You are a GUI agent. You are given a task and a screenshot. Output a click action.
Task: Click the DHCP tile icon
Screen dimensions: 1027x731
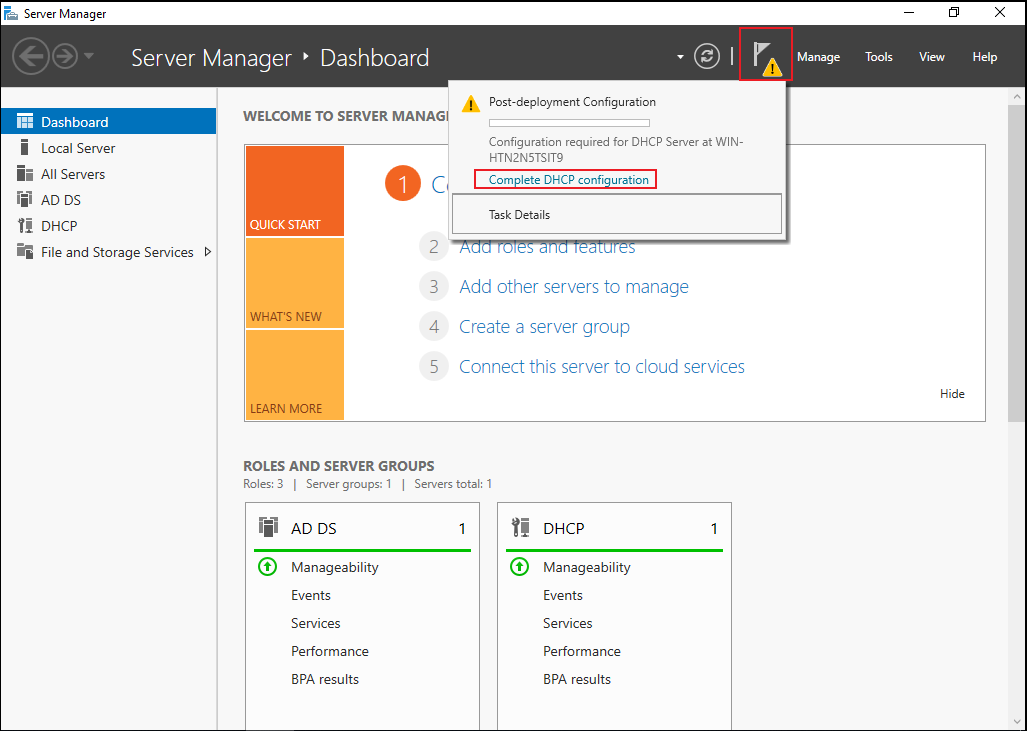pos(521,527)
